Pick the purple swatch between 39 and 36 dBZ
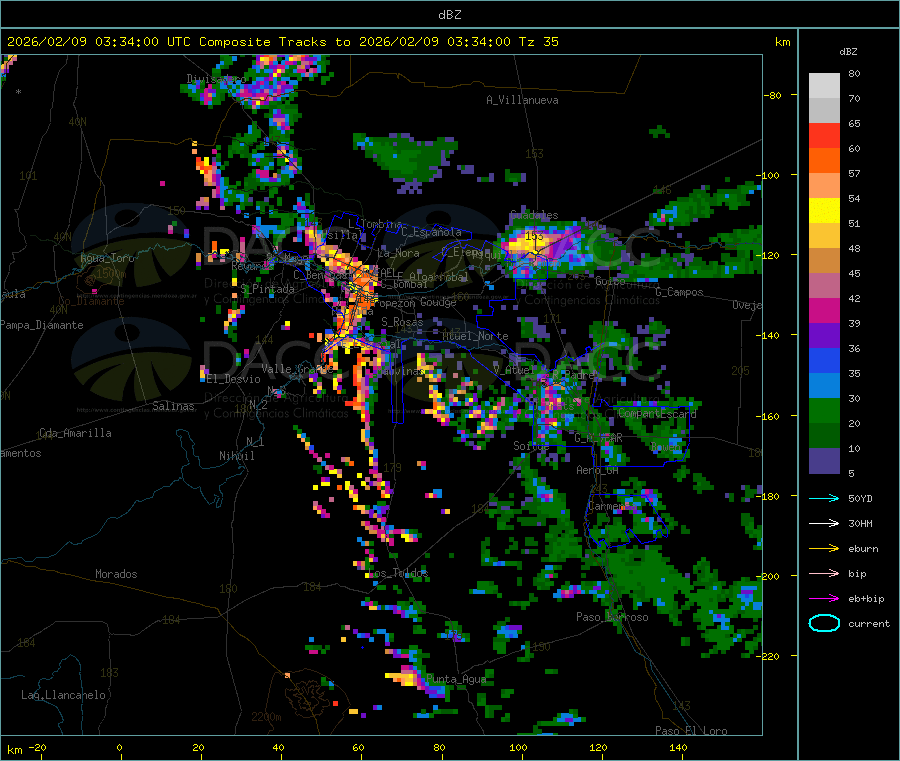The height and width of the screenshot is (761, 900). pos(824,336)
